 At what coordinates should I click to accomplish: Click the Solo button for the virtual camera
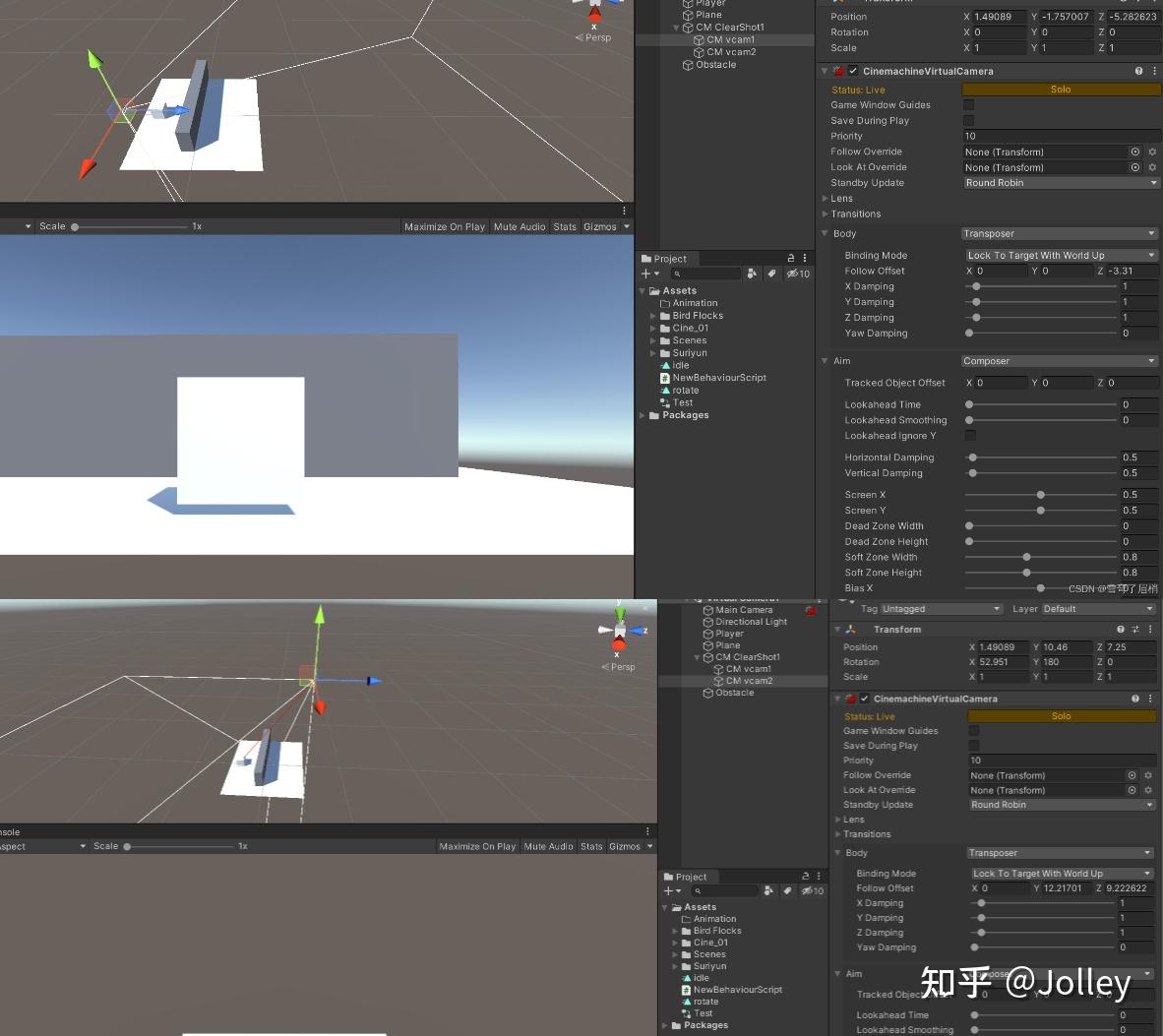click(1061, 89)
